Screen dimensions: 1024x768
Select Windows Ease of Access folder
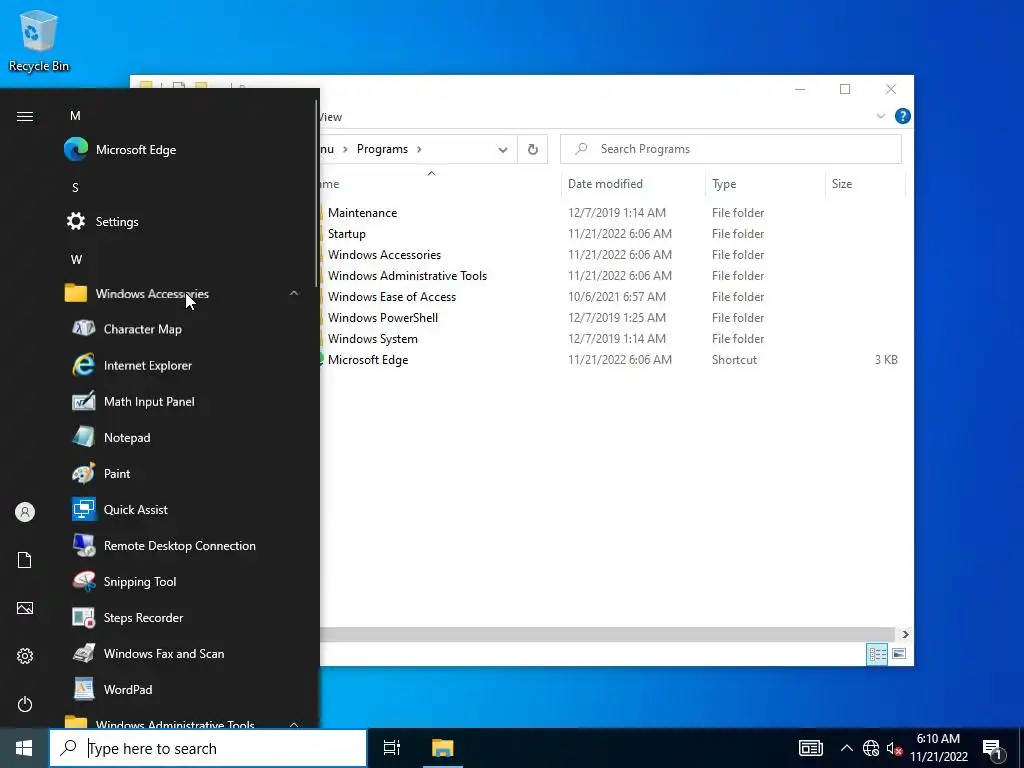(392, 296)
